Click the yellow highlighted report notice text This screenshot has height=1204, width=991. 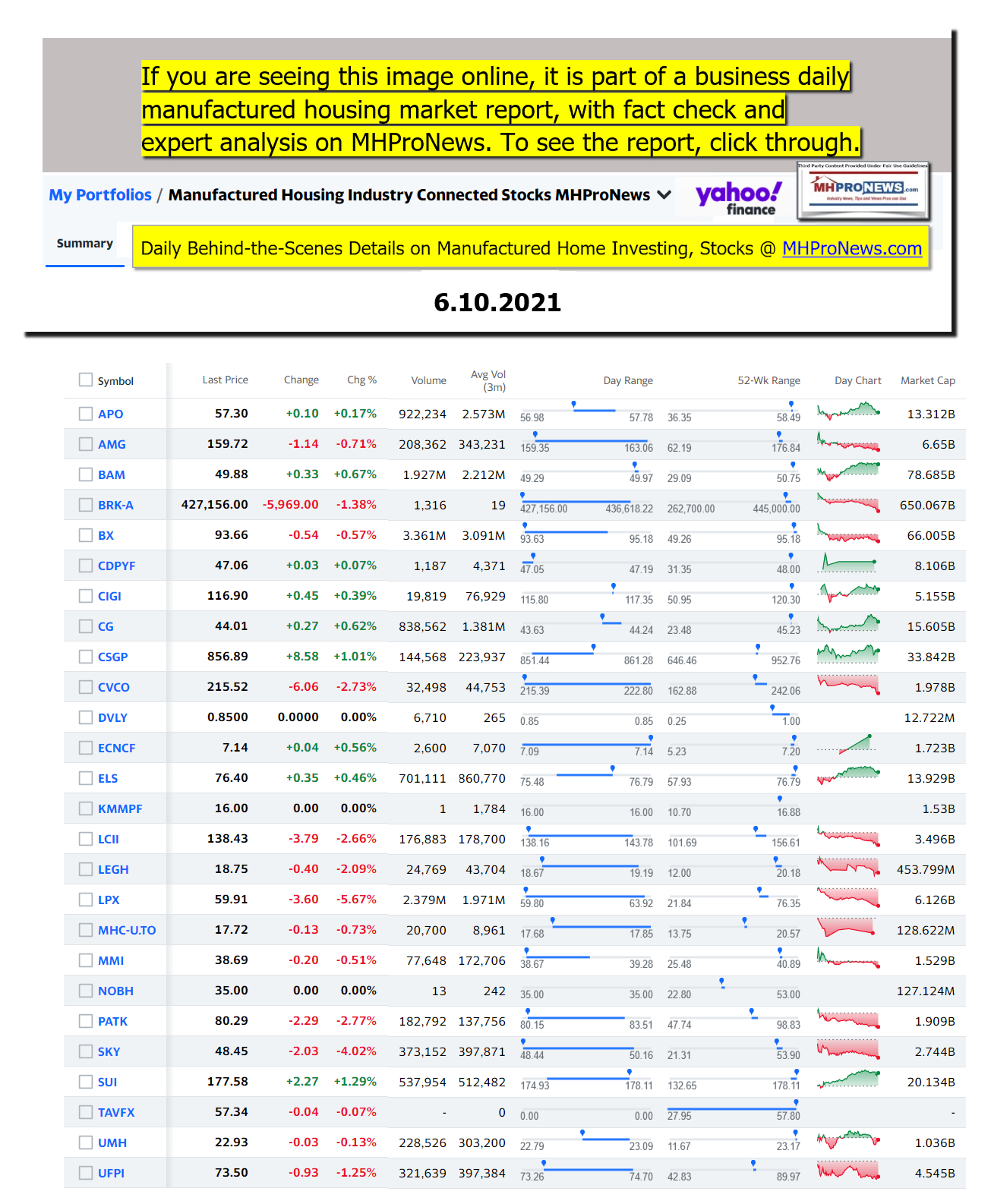click(x=500, y=110)
